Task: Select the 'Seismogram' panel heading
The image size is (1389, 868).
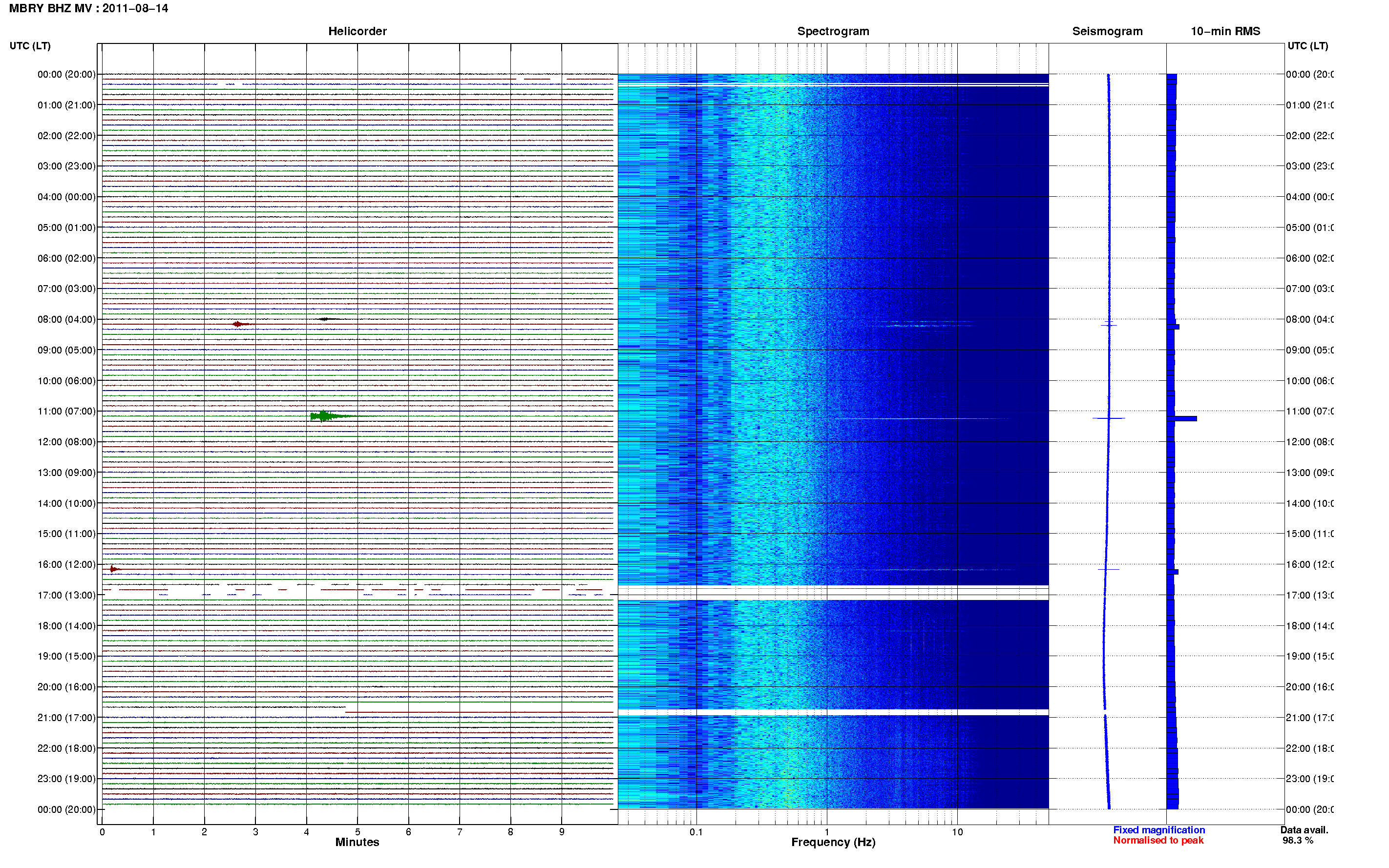Action: [x=1107, y=31]
